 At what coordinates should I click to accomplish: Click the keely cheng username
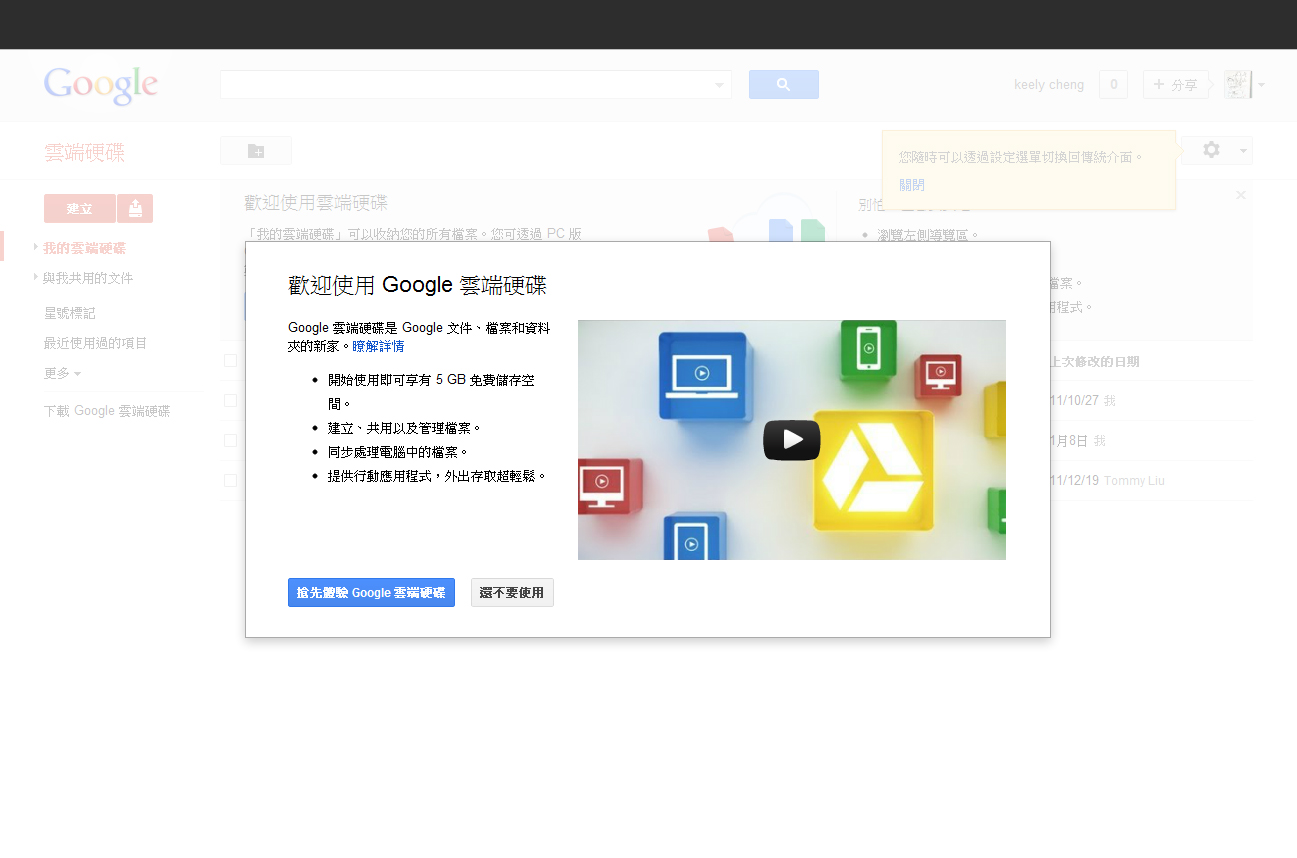coord(1049,85)
